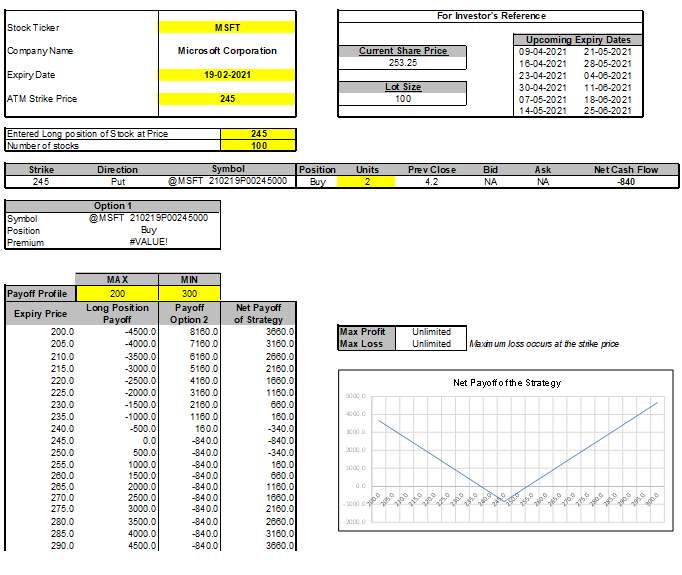Select the Prev Close value 4.2

[431, 182]
